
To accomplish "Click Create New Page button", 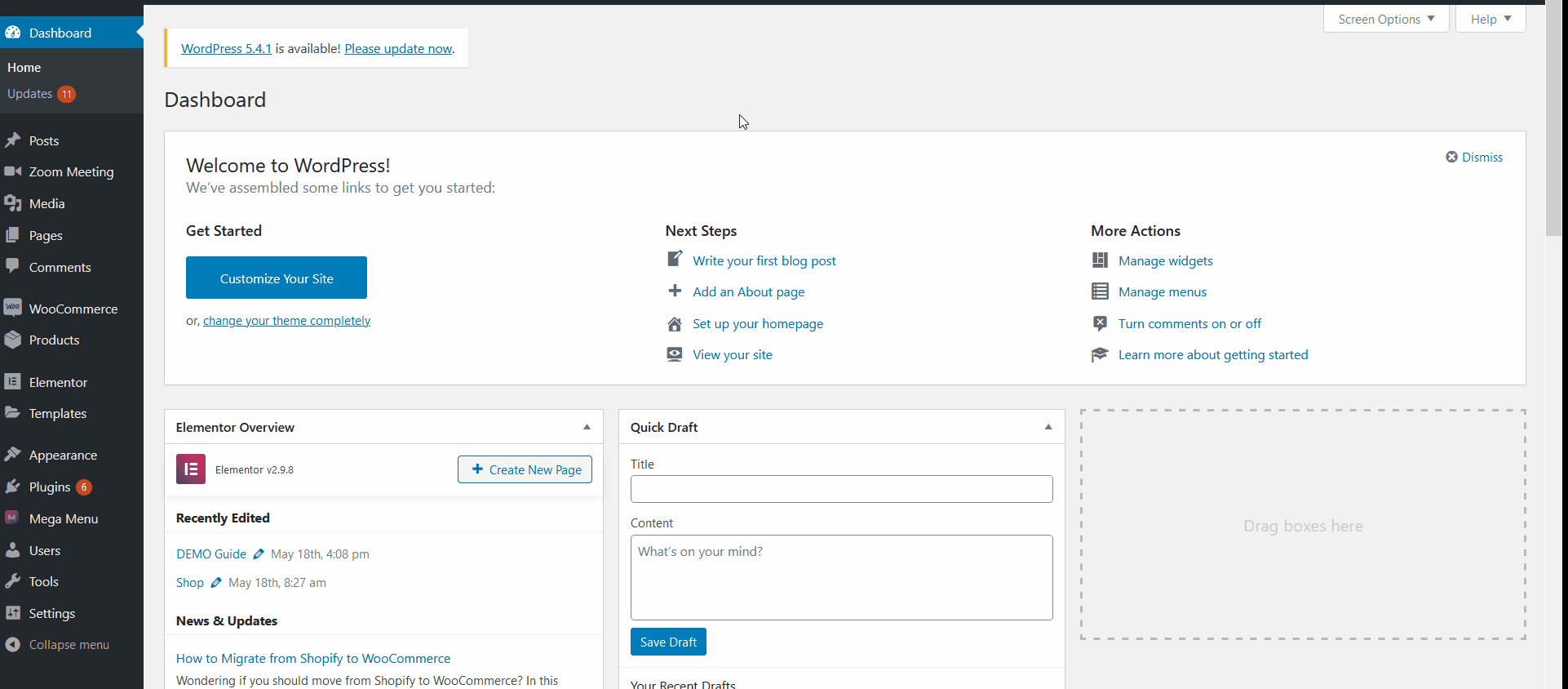I will click(525, 469).
